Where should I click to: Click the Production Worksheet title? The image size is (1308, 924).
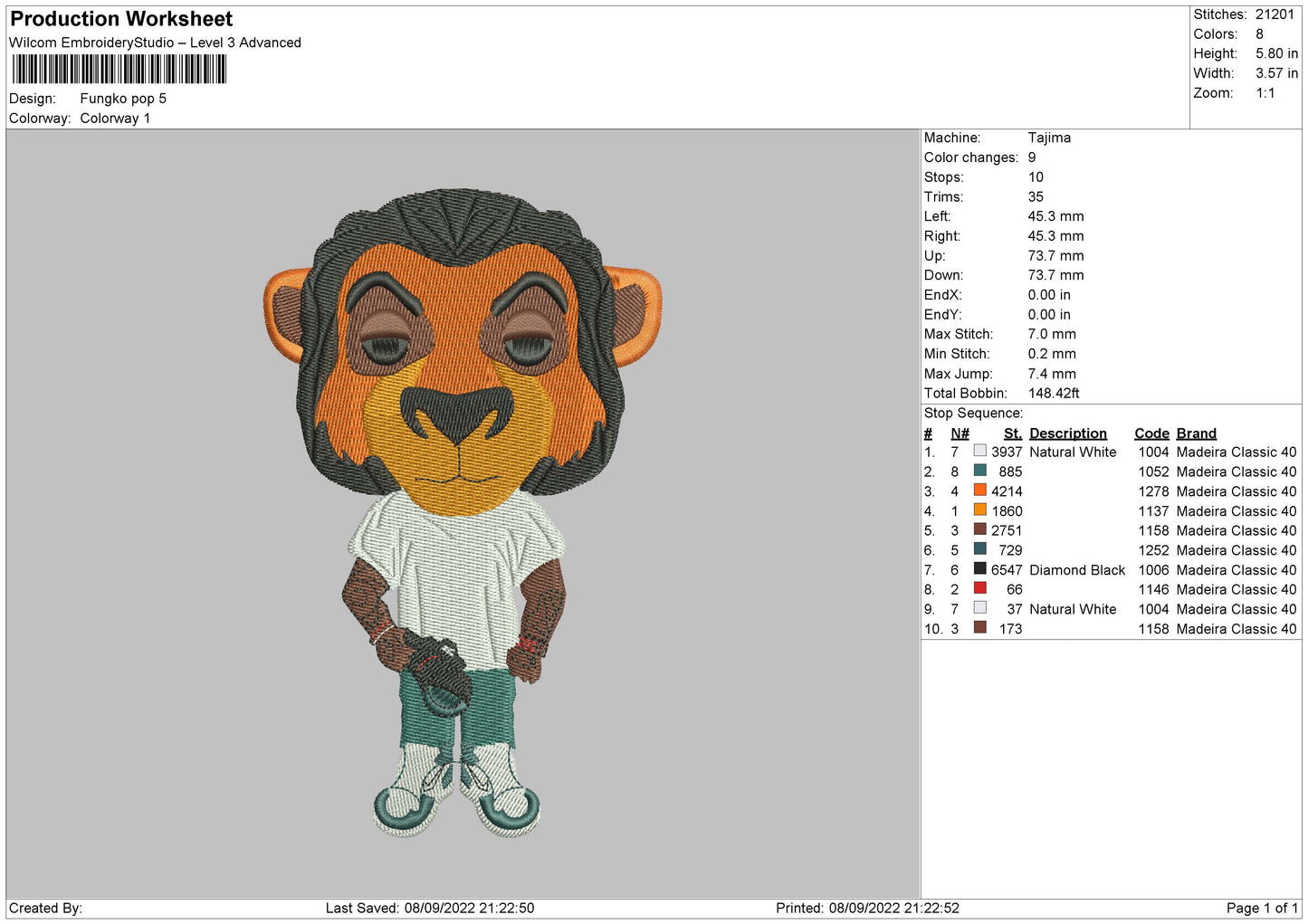coord(121,19)
